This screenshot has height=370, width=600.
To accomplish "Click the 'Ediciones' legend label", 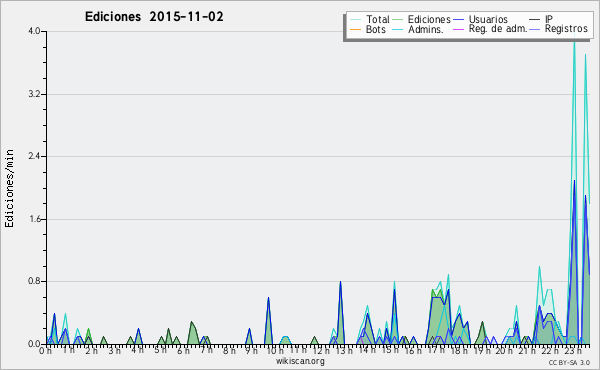I will tap(429, 19).
